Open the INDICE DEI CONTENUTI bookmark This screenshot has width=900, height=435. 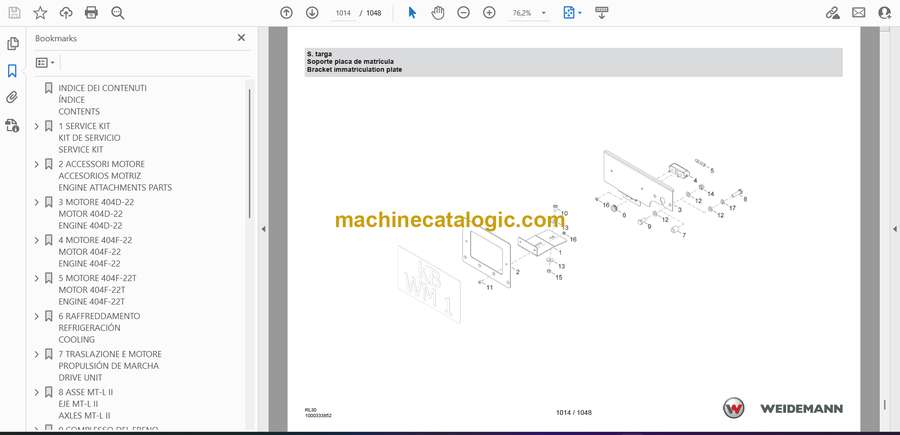(102, 88)
